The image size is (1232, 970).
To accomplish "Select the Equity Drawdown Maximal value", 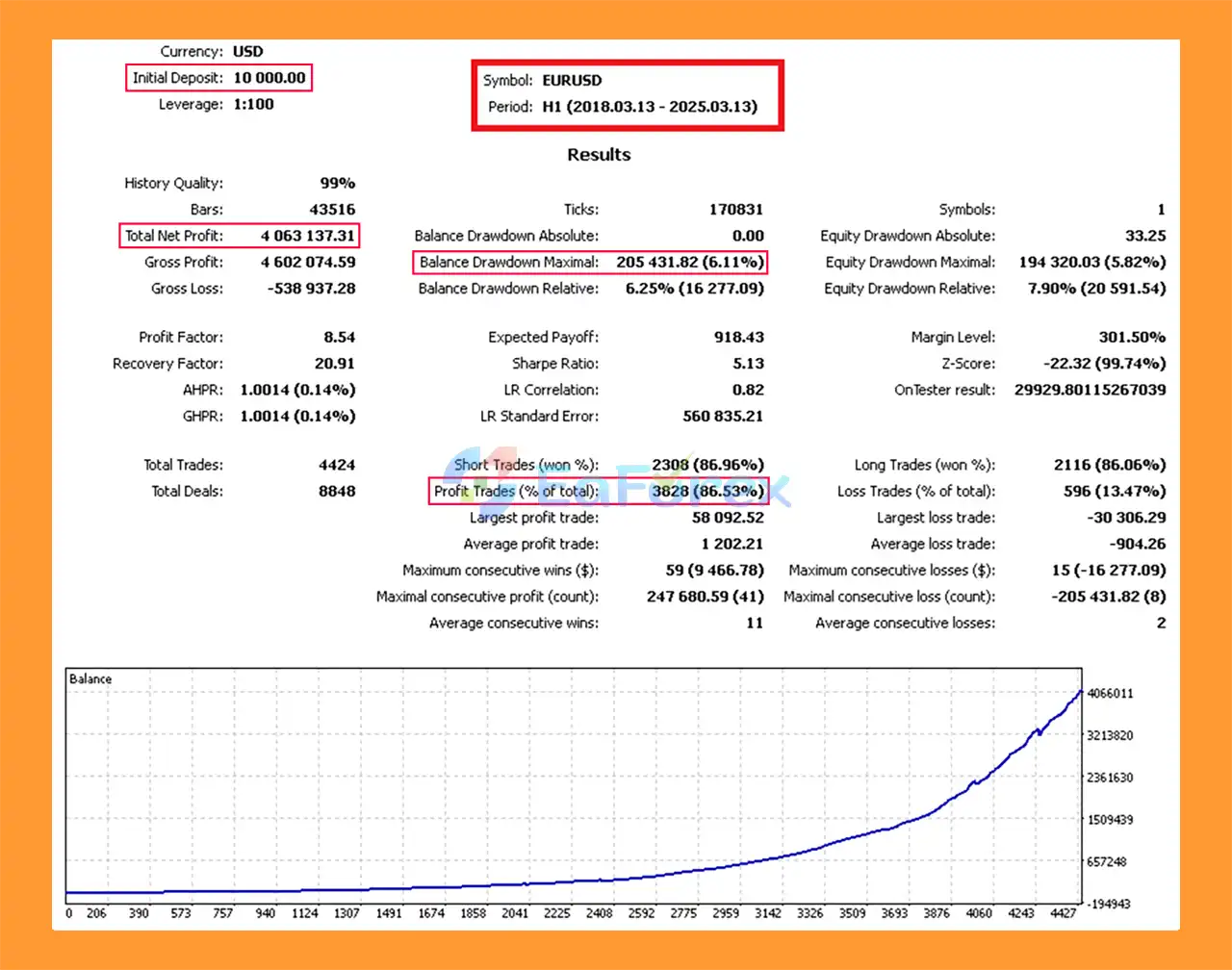I will [1091, 262].
